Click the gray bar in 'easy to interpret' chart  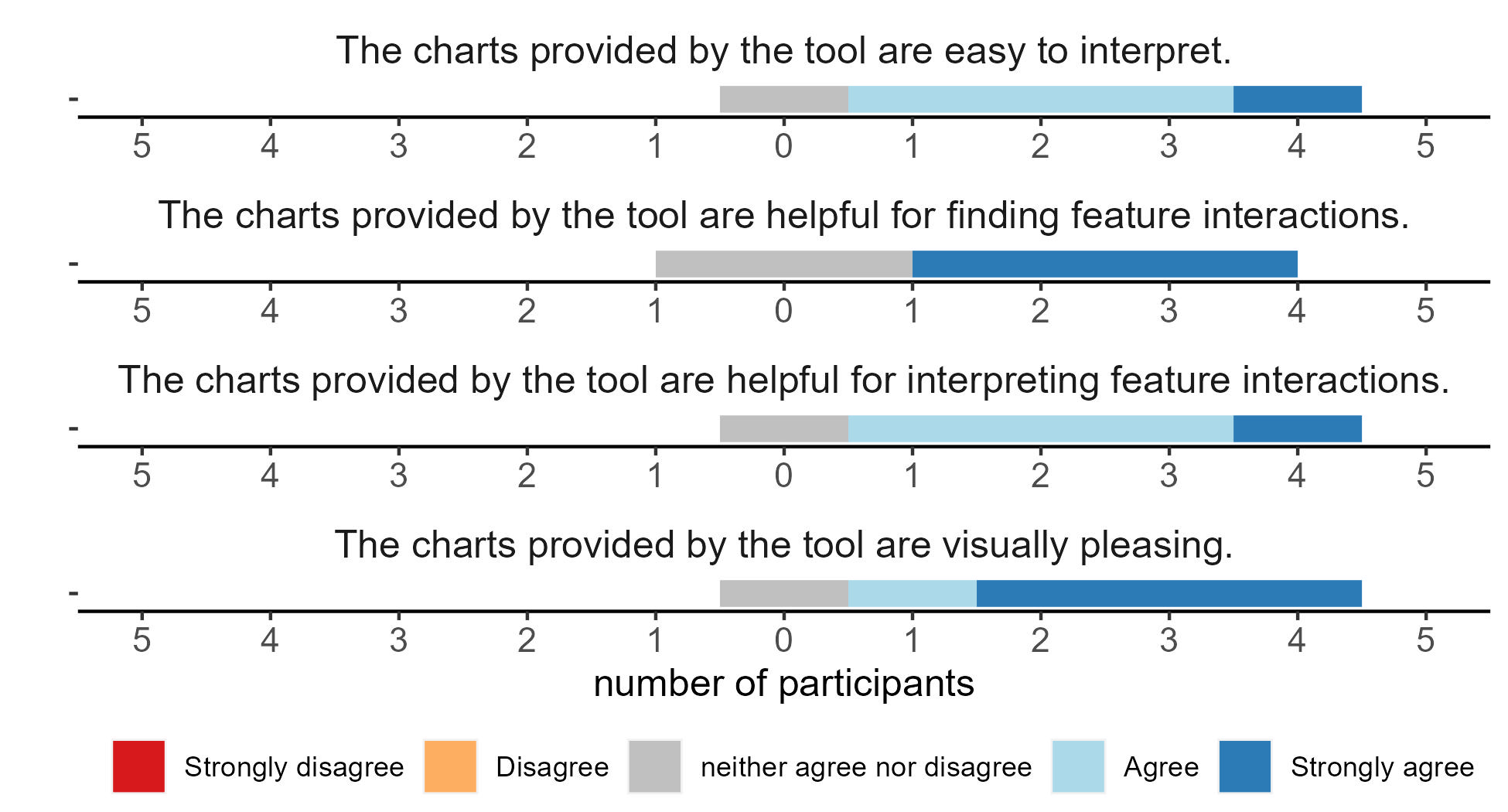[x=784, y=100]
